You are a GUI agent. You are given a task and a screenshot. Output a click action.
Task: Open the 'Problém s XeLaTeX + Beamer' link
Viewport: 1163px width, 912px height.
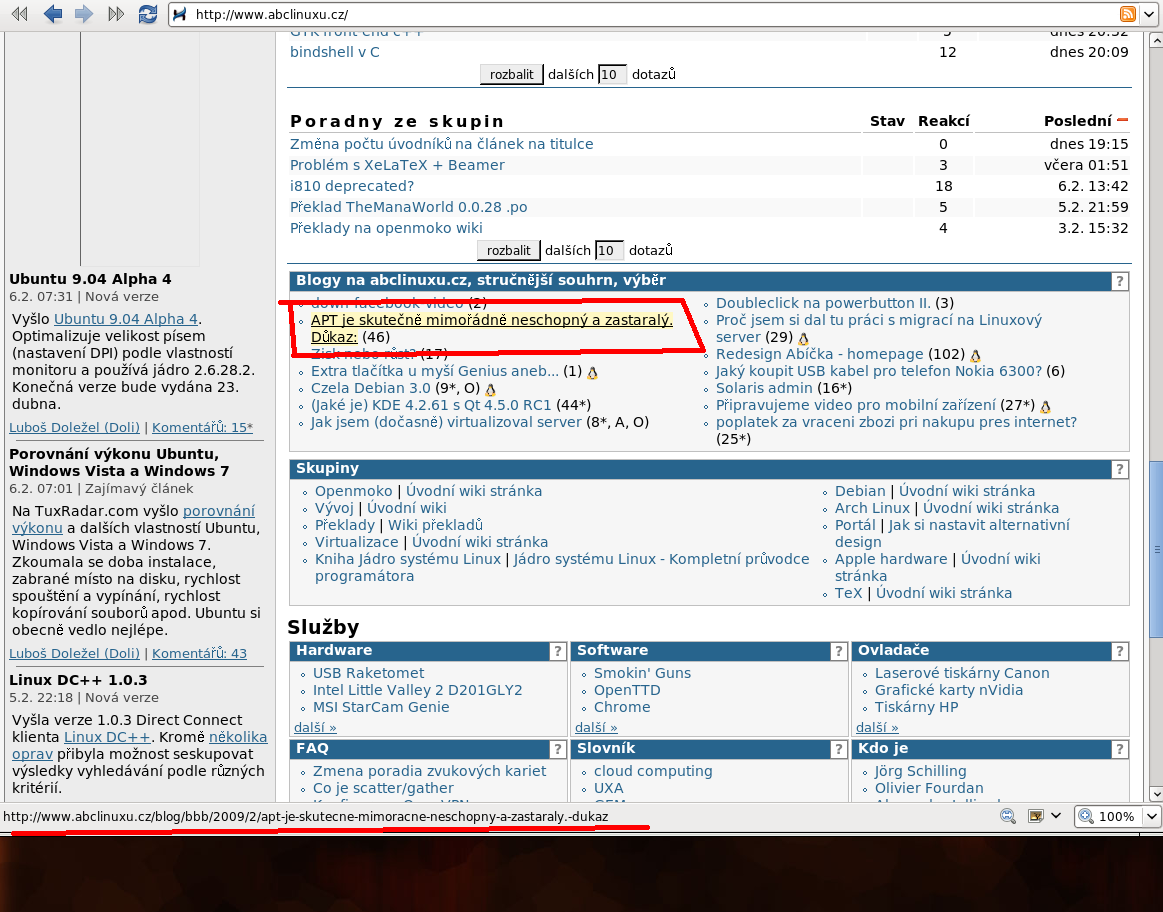click(x=397, y=165)
